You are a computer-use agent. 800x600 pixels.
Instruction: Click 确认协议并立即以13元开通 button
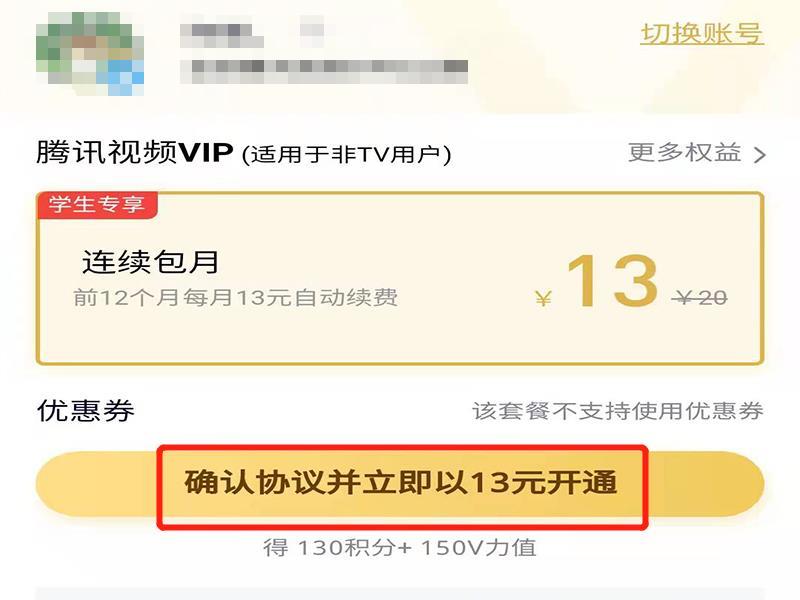[400, 484]
